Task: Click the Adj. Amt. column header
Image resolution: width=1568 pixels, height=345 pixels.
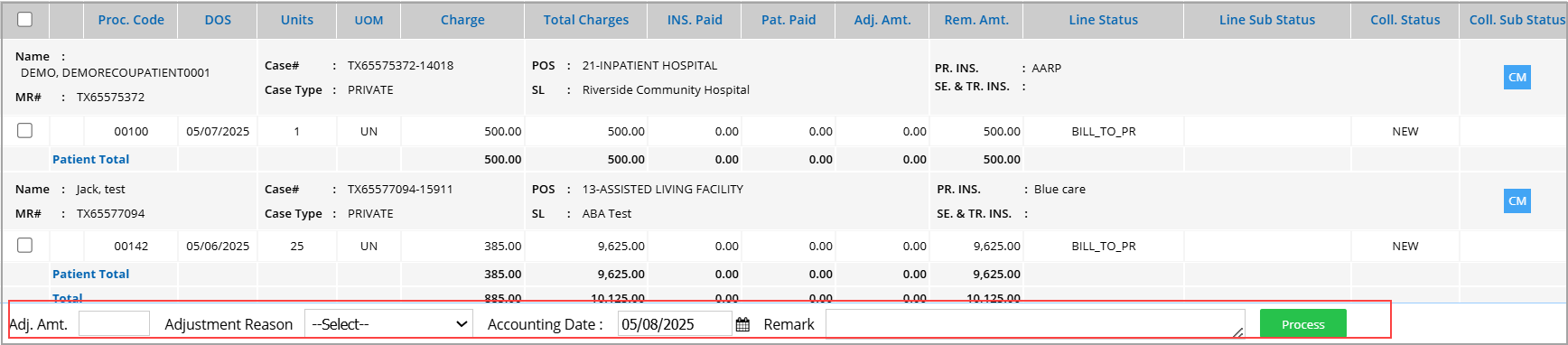Action: [882, 20]
